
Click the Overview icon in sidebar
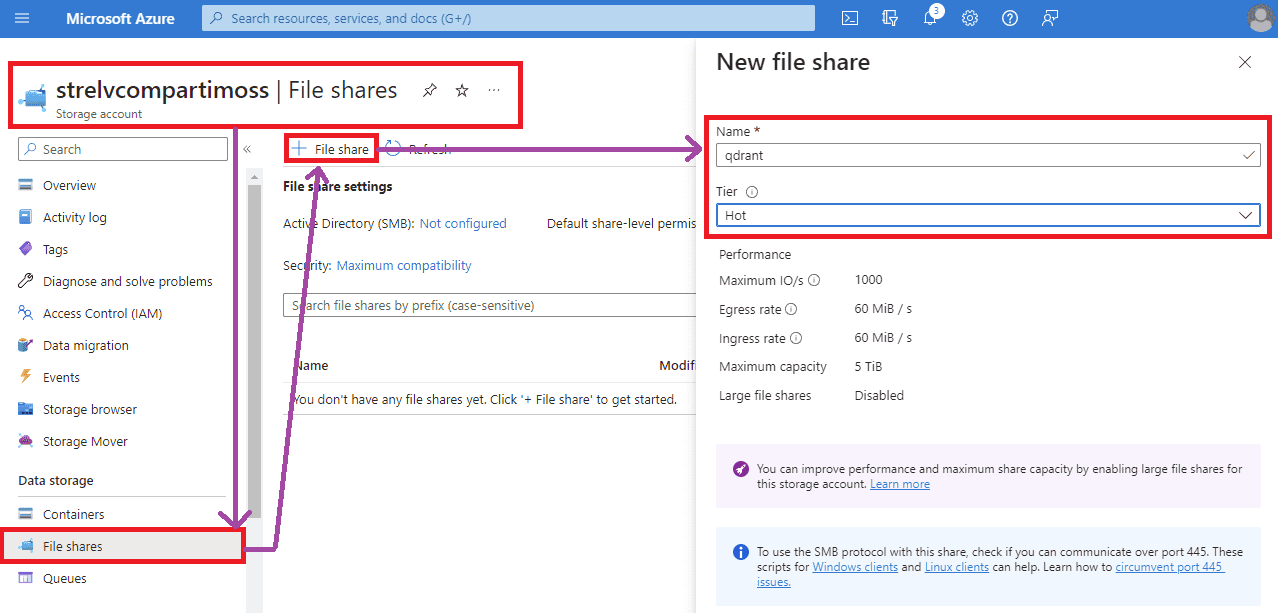point(26,186)
